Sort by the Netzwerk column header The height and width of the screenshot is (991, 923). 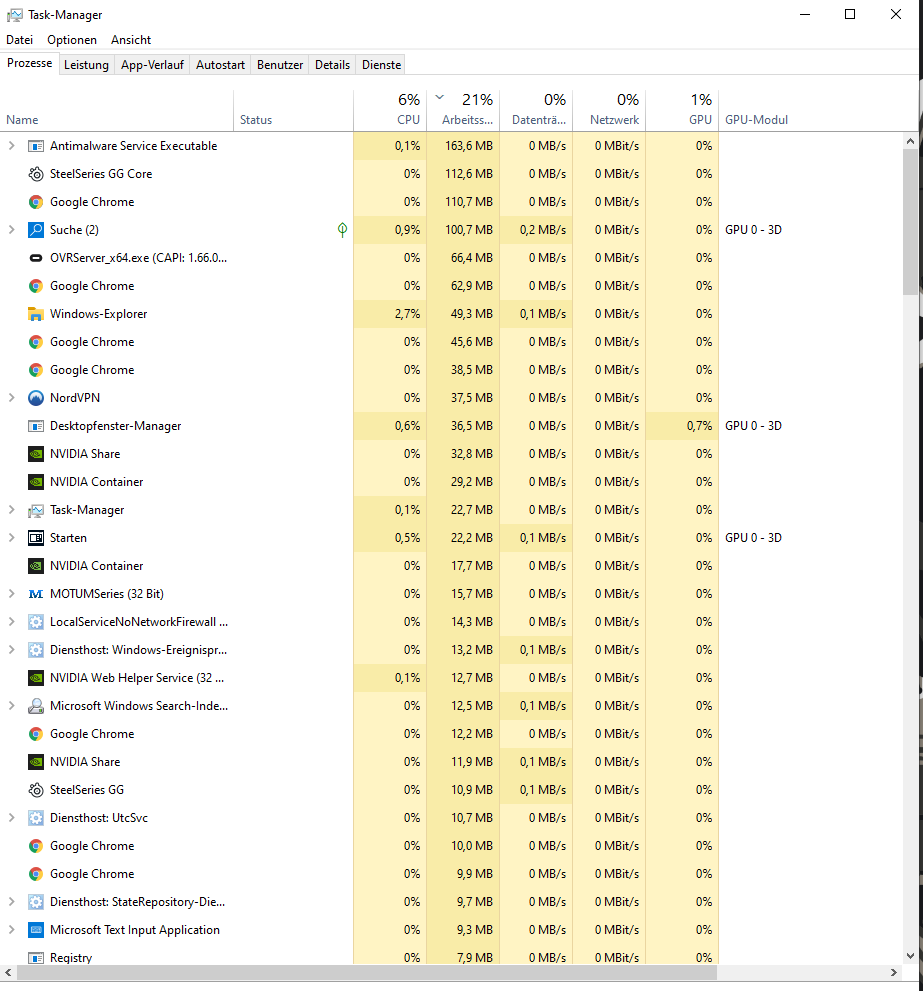pos(609,111)
